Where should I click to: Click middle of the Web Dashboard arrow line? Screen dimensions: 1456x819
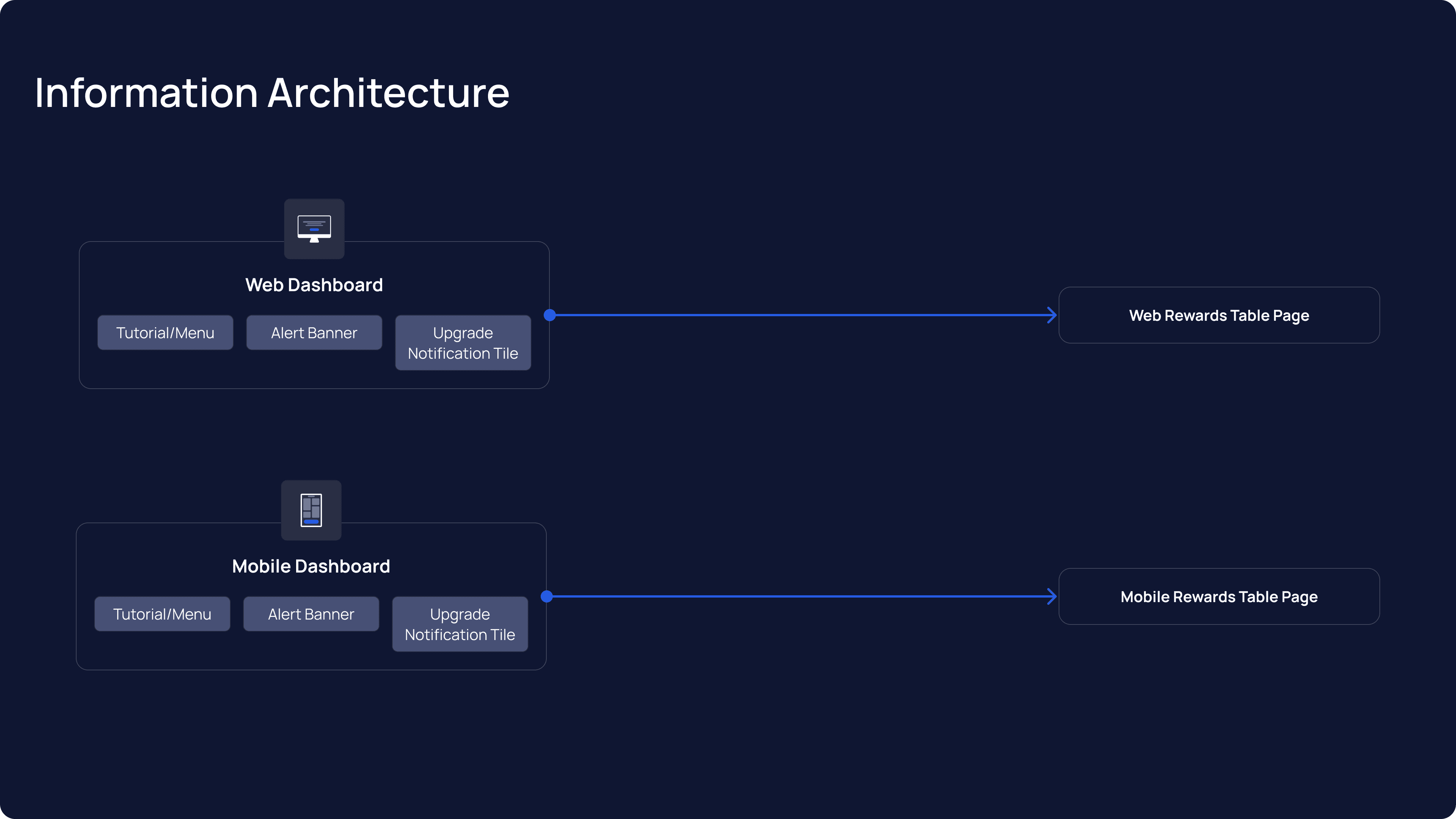point(803,315)
